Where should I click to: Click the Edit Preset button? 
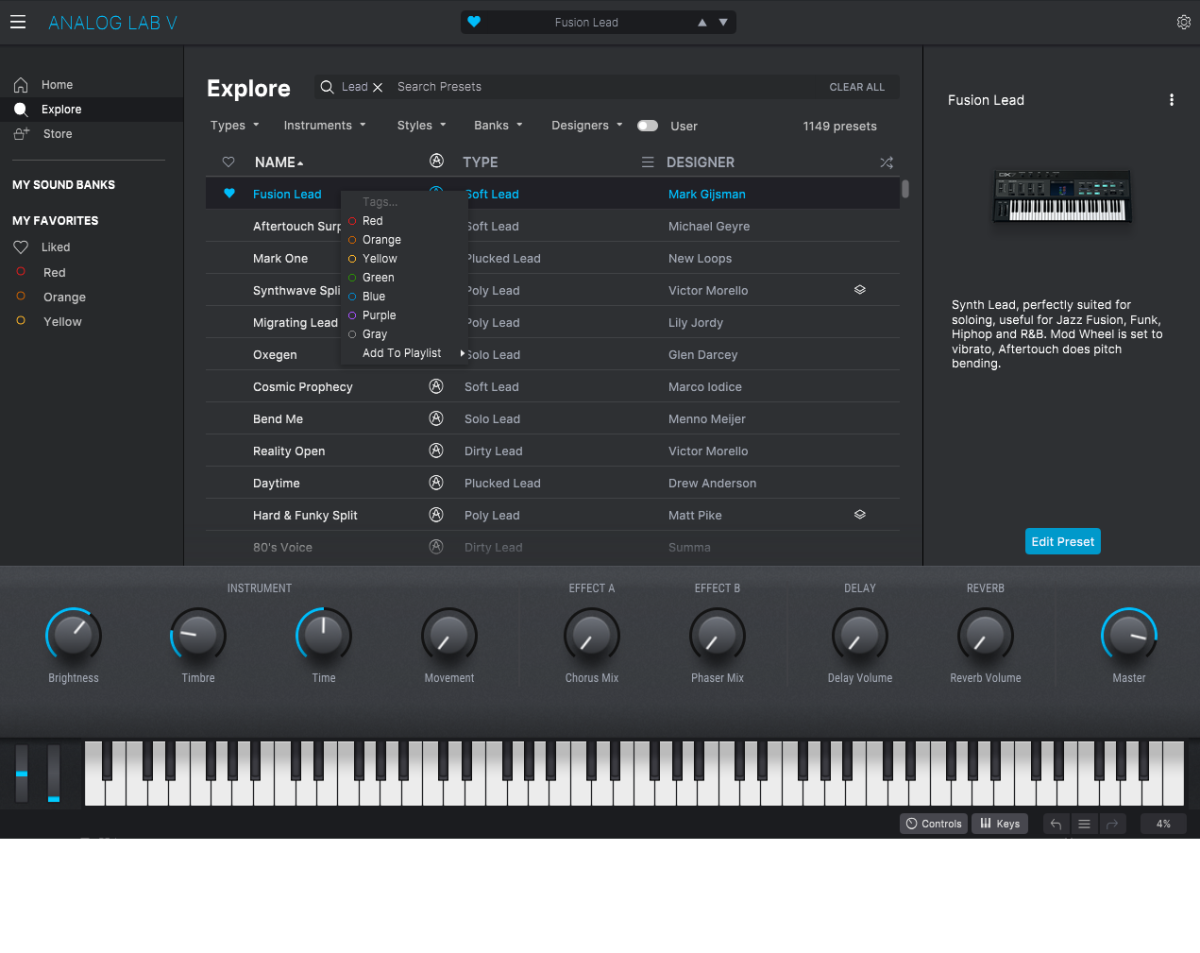point(1063,541)
